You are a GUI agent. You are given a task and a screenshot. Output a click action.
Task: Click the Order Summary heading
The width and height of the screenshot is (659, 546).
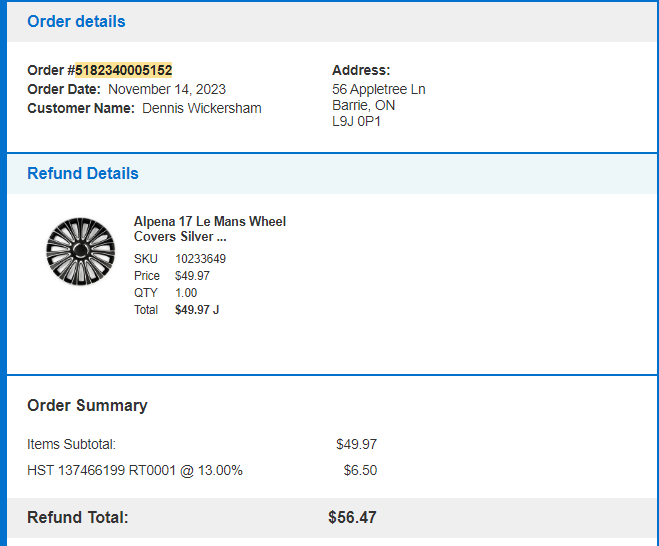pyautogui.click(x=87, y=406)
